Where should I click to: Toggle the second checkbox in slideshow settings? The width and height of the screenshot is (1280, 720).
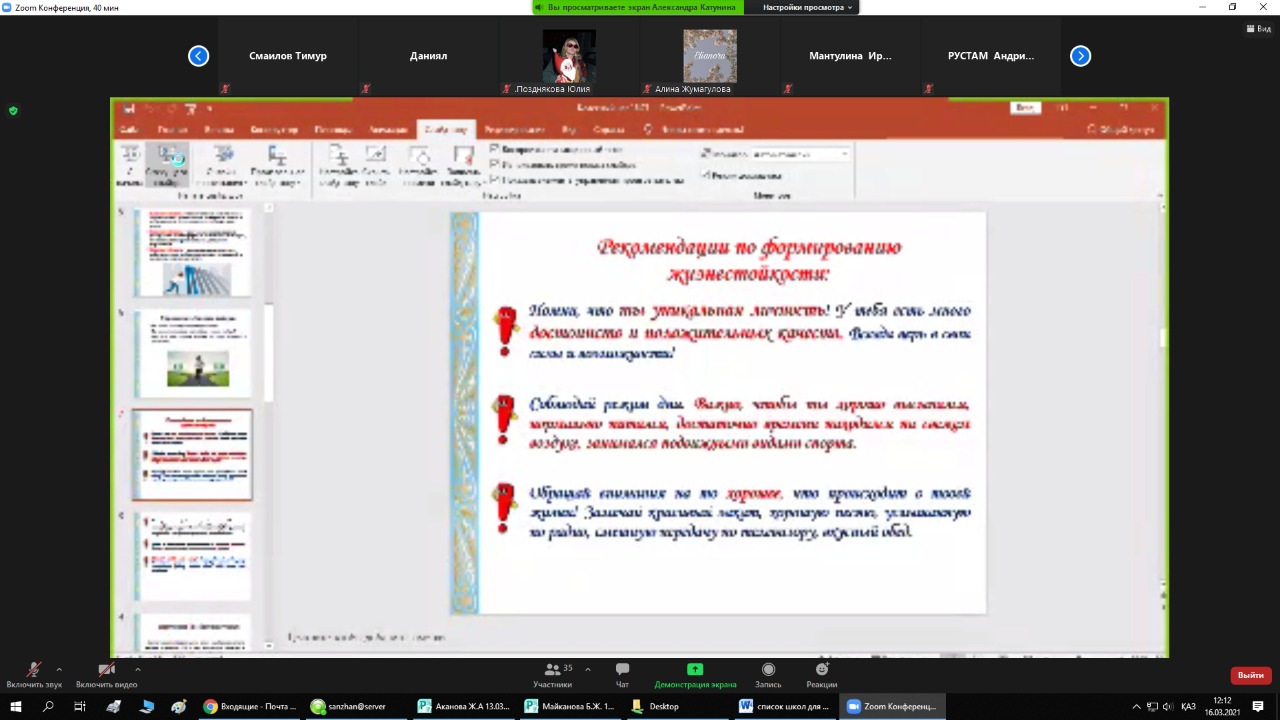(494, 165)
